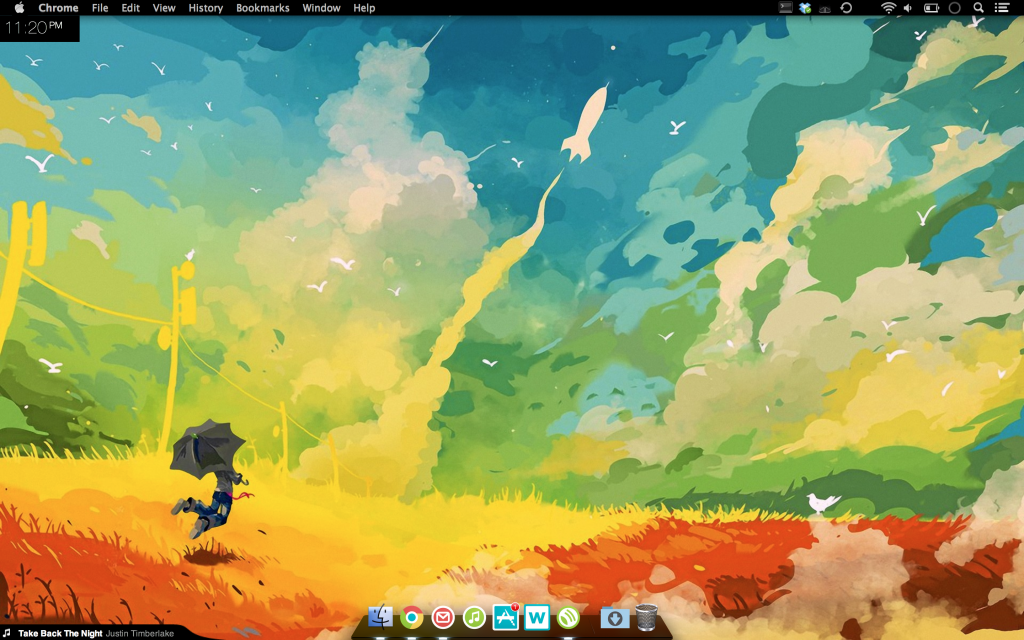1024x640 pixels.
Task: Click the 11:20 PM clock widget
Action: 39,28
